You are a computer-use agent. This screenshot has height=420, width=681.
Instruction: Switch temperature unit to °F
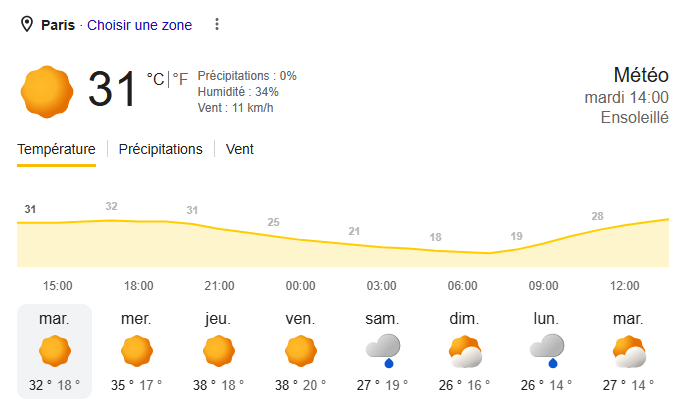[x=180, y=79]
